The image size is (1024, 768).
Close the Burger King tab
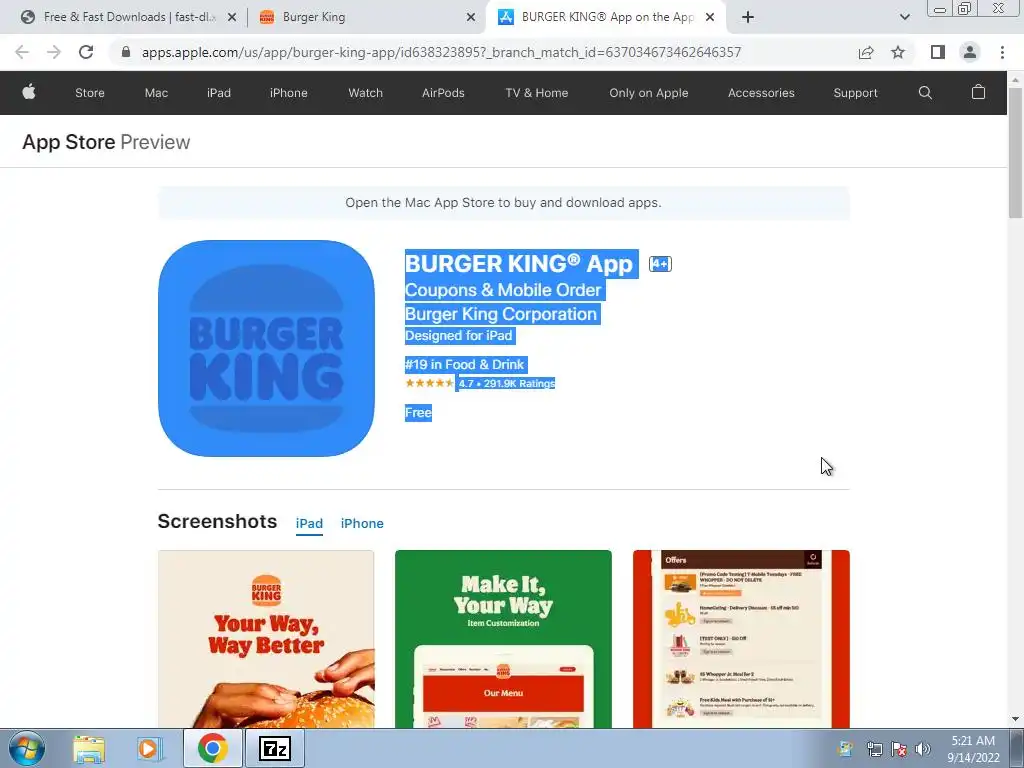tap(471, 17)
